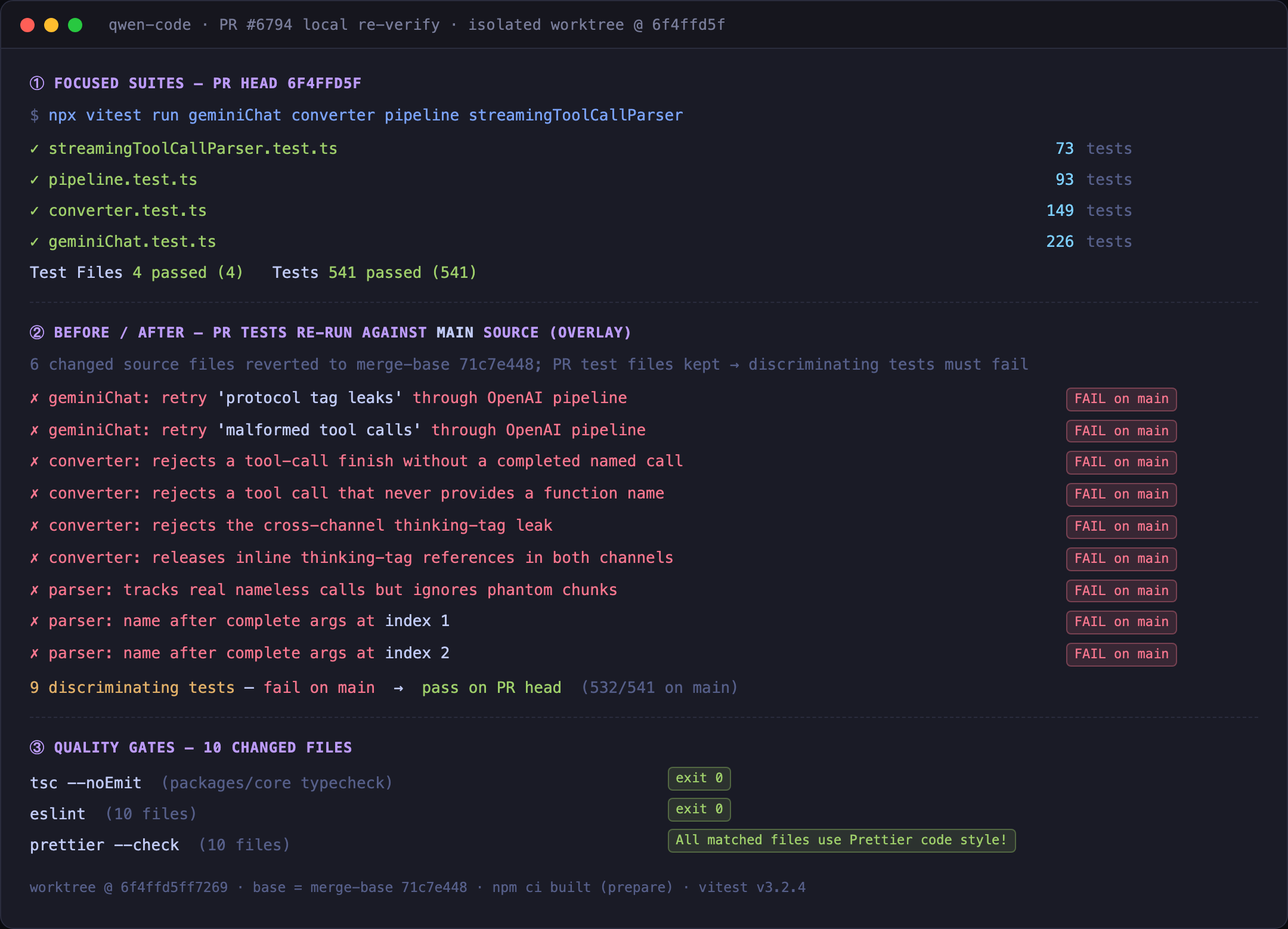Click the ✗ beside 'releases inline thinking-tag references'

click(x=35, y=558)
